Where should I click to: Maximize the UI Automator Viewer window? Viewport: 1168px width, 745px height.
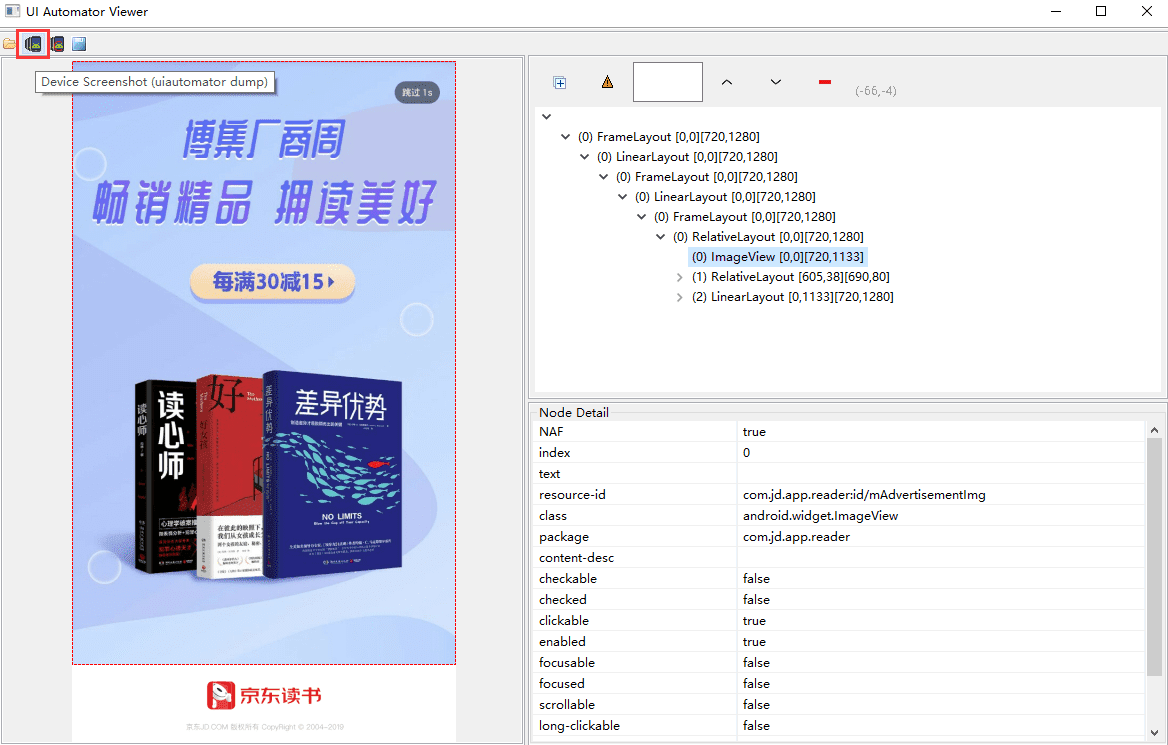click(1101, 11)
